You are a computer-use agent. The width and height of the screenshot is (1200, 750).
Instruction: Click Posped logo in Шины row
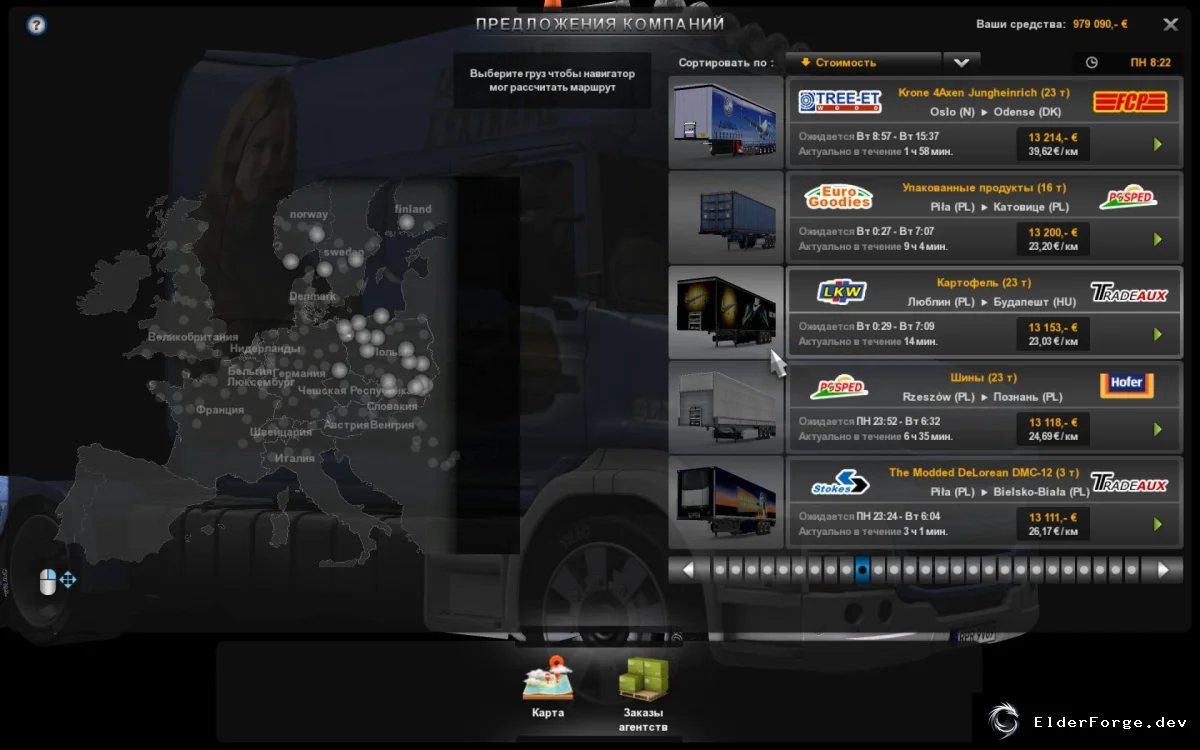[x=839, y=387]
